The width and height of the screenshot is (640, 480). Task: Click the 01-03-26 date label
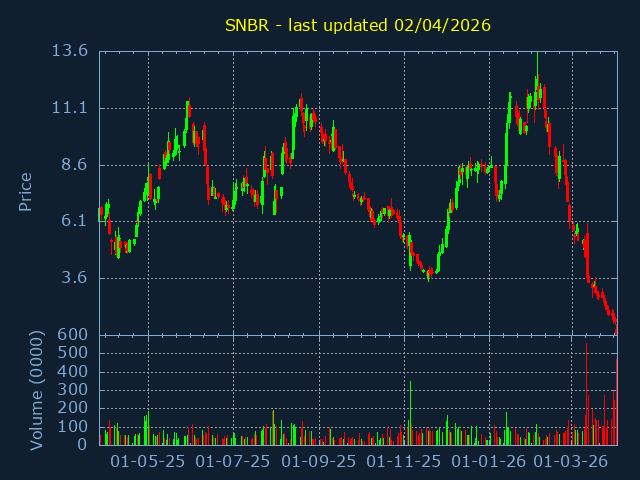pos(570,462)
